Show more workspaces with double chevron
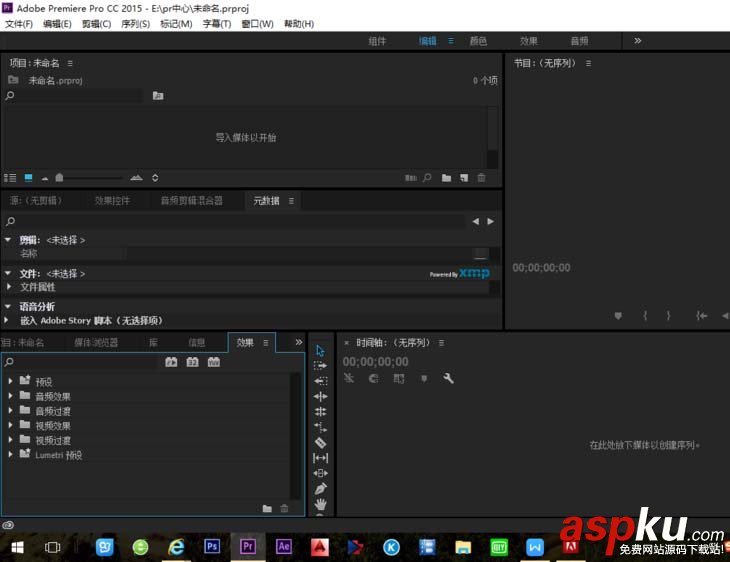This screenshot has height=562, width=730. pyautogui.click(x=638, y=41)
